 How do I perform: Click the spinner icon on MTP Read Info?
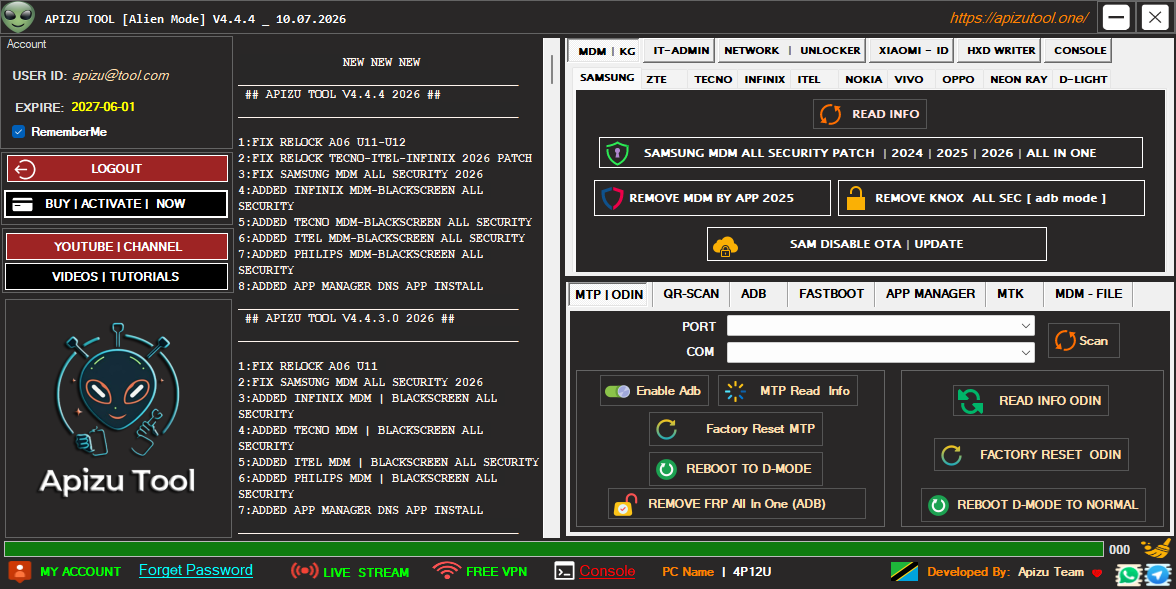point(736,391)
